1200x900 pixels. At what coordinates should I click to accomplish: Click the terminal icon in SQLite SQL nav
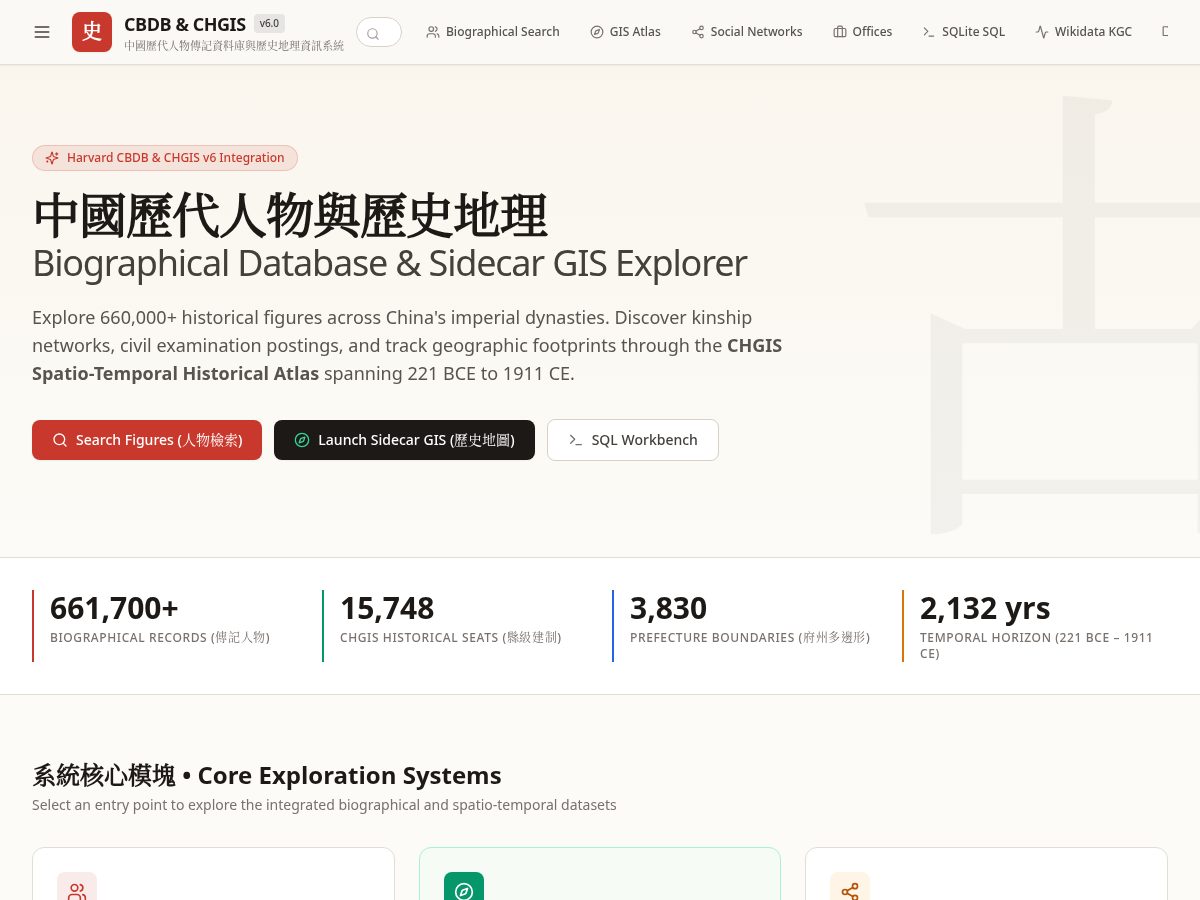pos(929,32)
